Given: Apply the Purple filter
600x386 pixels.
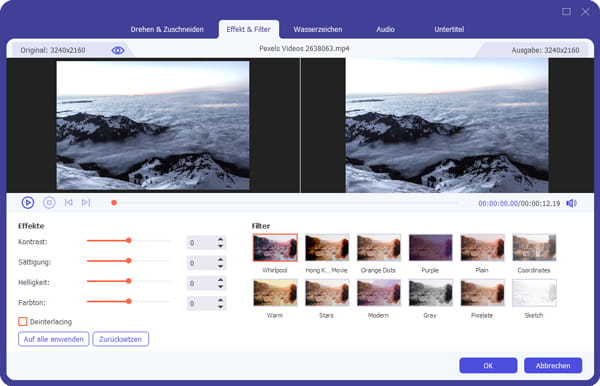Looking at the screenshot, I should click(430, 248).
